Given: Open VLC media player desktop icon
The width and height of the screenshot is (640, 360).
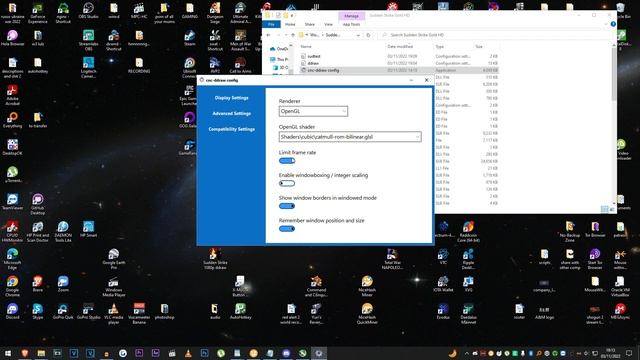Looking at the screenshot, I should pyautogui.click(x=113, y=313).
